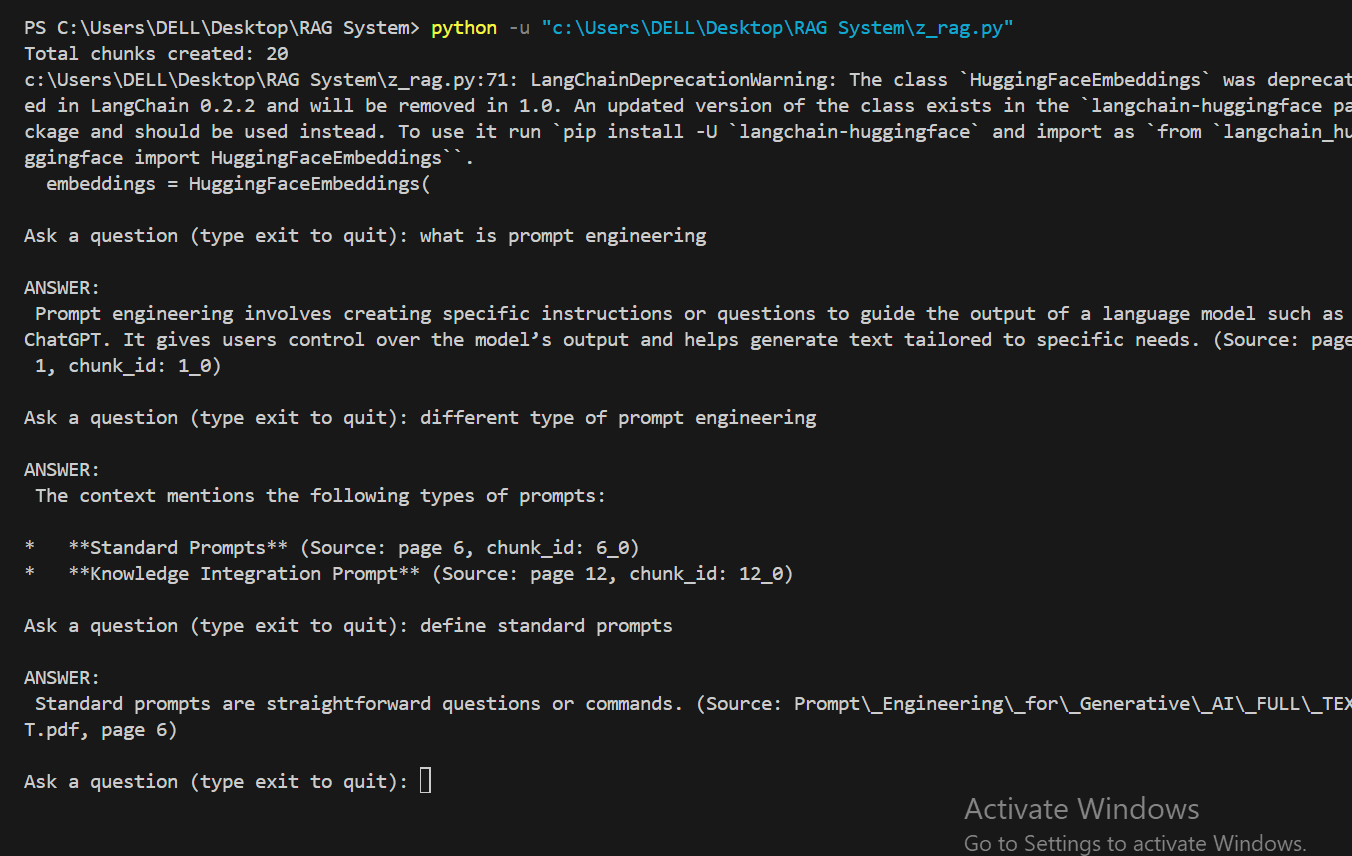
Task: Click the blinking cursor at the last prompt
Action: (425, 781)
